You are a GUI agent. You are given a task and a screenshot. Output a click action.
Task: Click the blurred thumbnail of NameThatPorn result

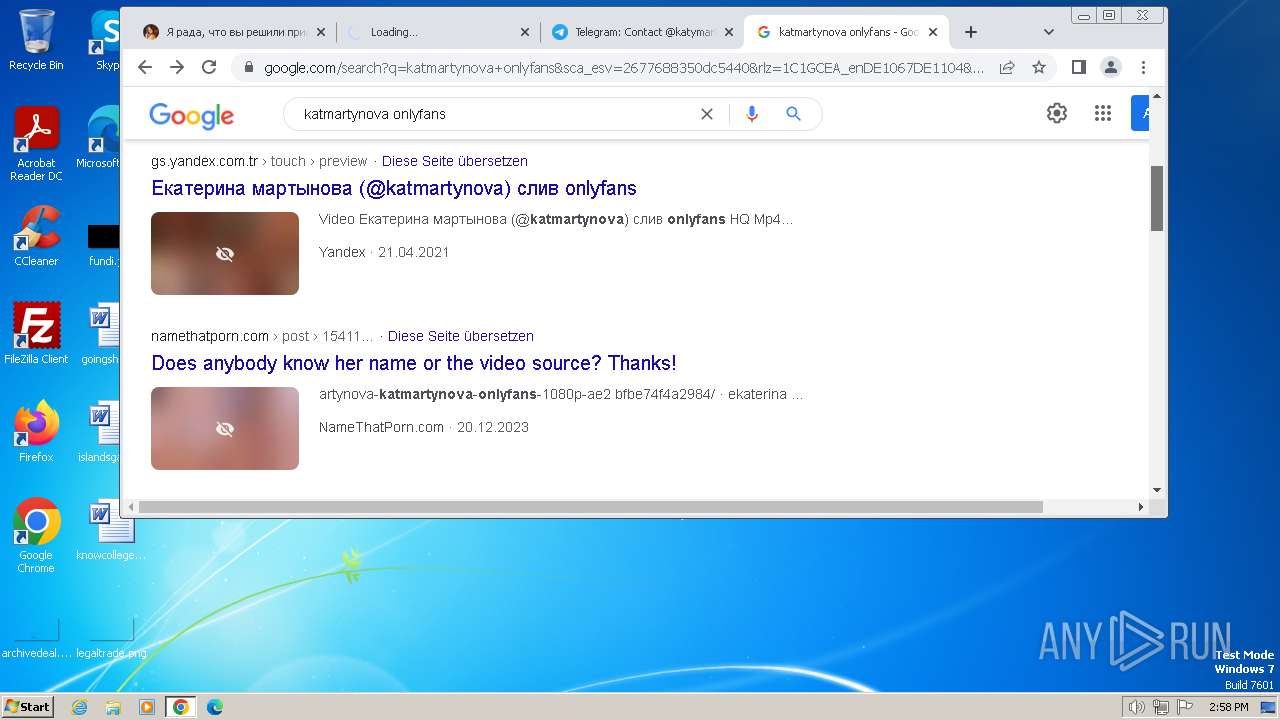225,428
